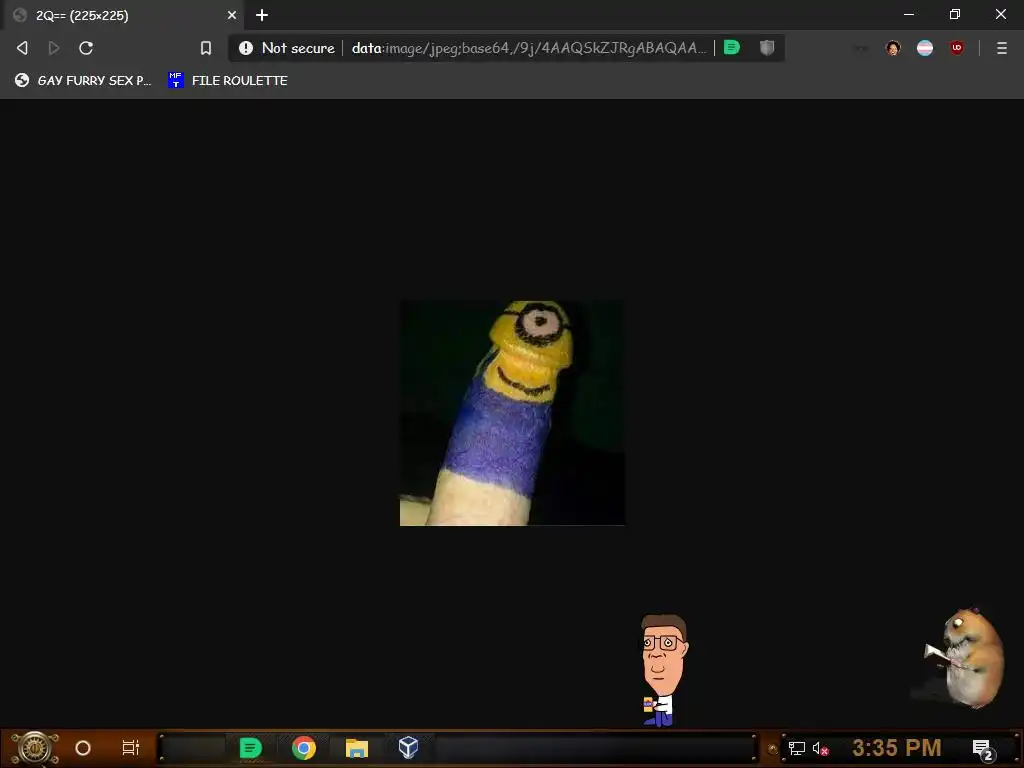
Task: Open the globe-icon bookmark in bookmarks bar
Action: tap(83, 80)
